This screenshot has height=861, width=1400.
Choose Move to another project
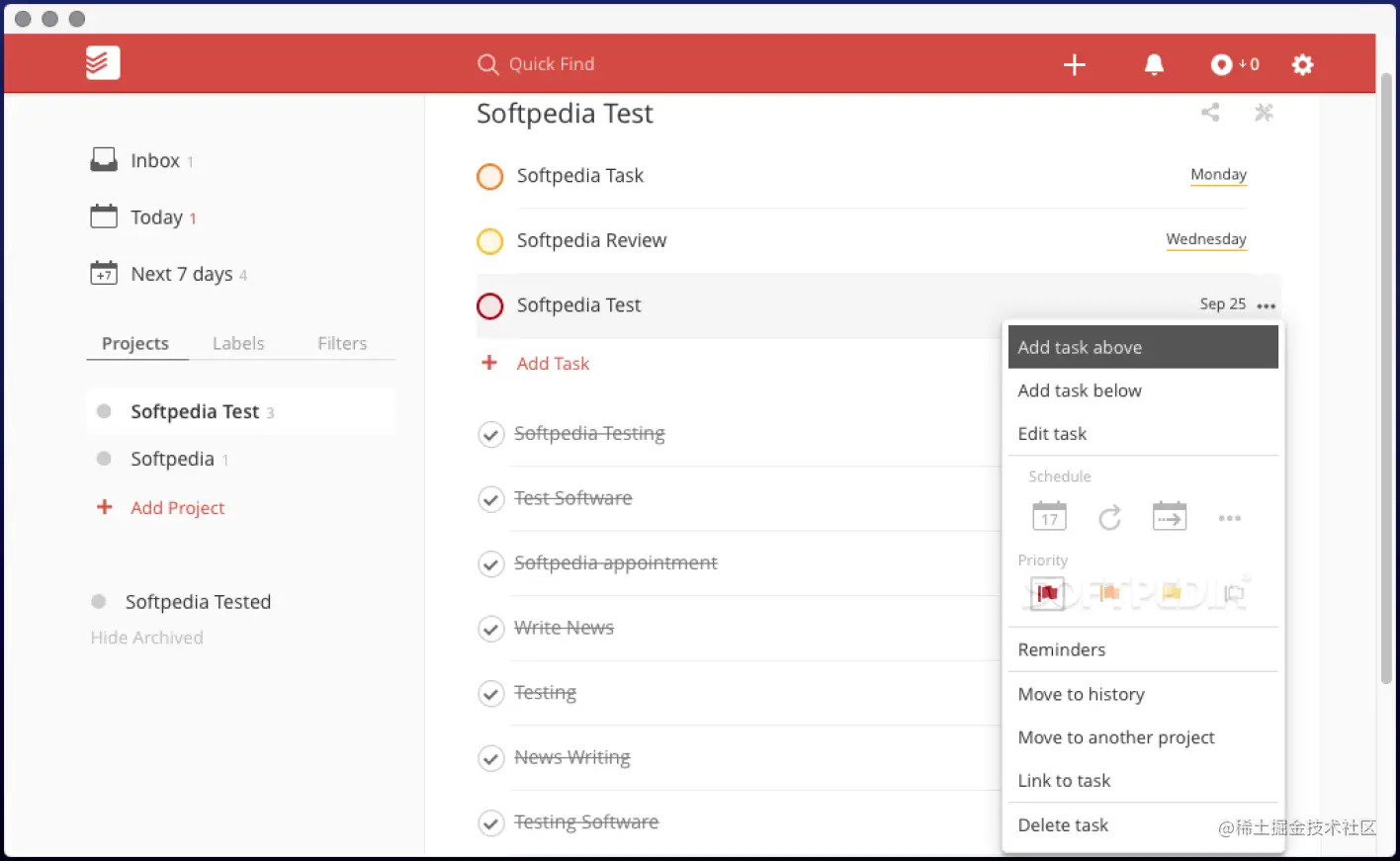[x=1143, y=737]
